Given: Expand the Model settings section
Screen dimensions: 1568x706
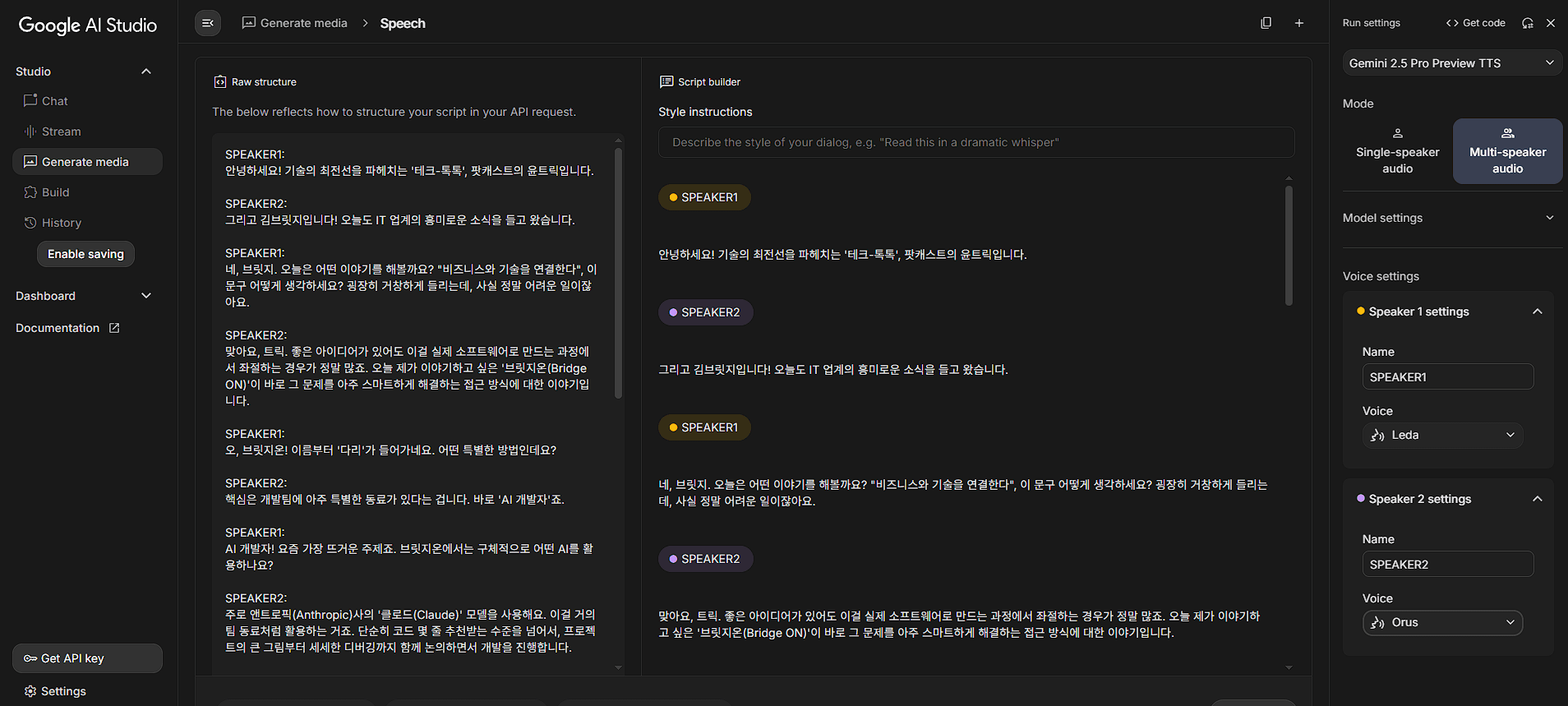Looking at the screenshot, I should pos(1452,218).
